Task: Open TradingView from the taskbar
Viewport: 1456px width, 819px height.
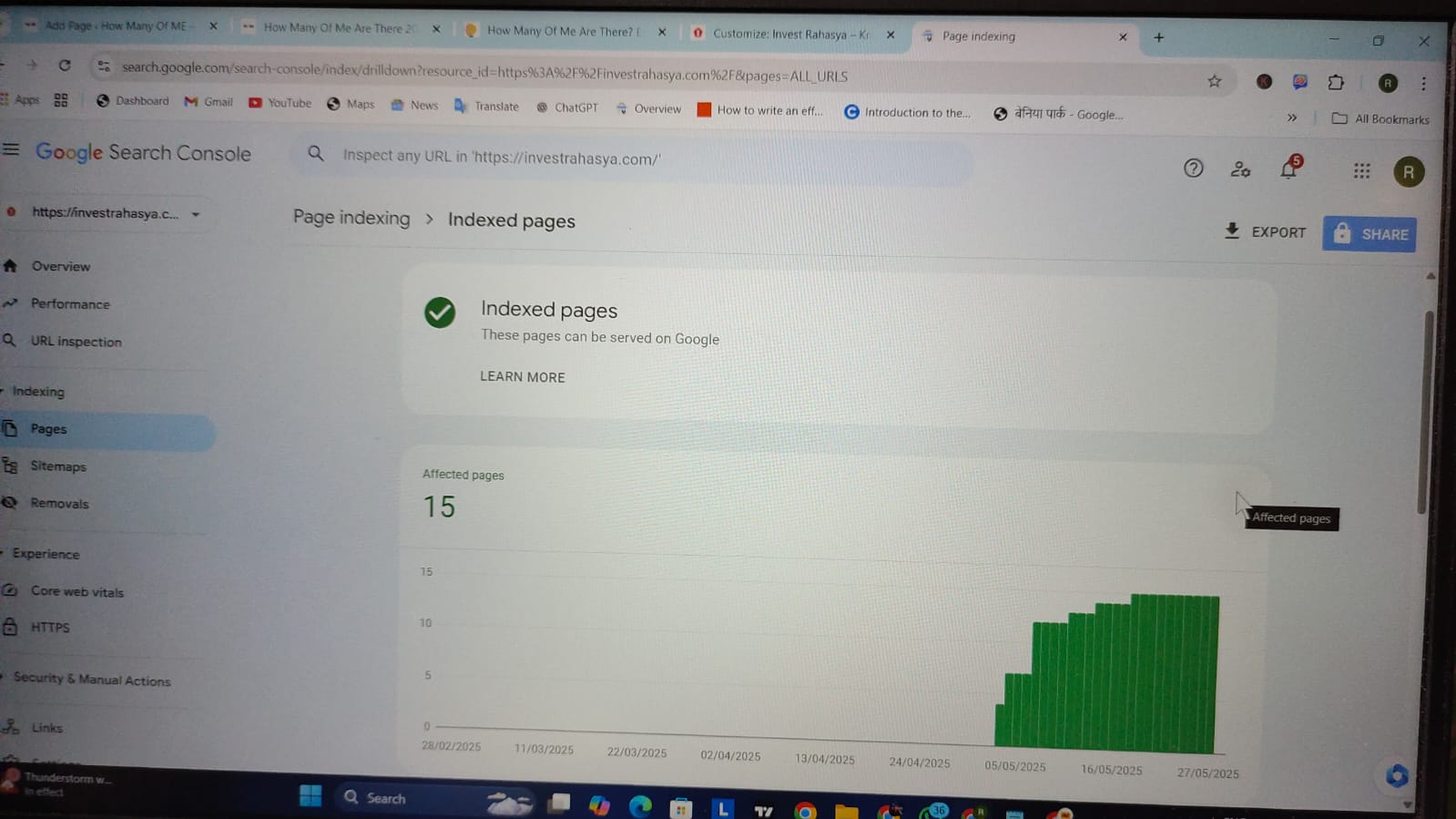Action: [763, 810]
